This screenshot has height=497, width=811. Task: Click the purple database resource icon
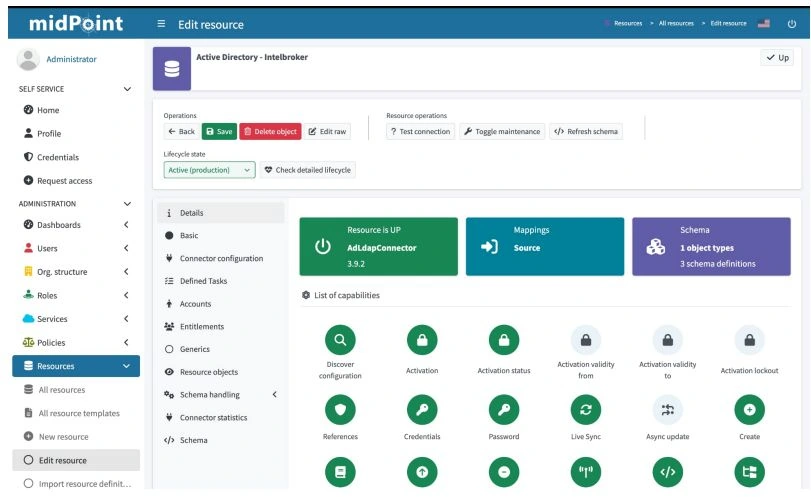(172, 68)
